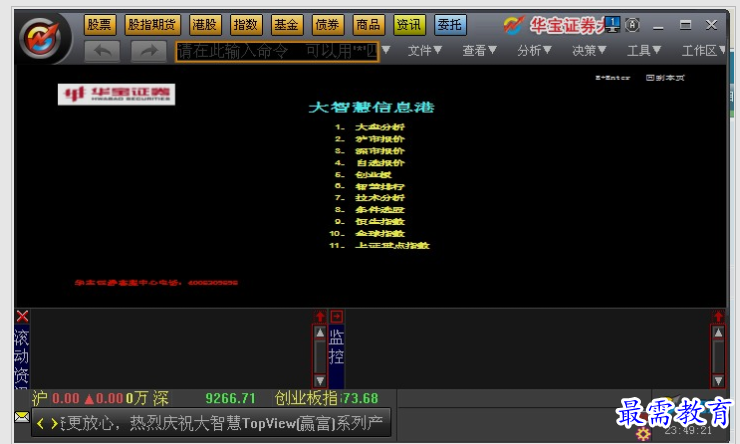Click right panel scrollbar down arrow
The image size is (740, 444).
pyautogui.click(x=718, y=380)
